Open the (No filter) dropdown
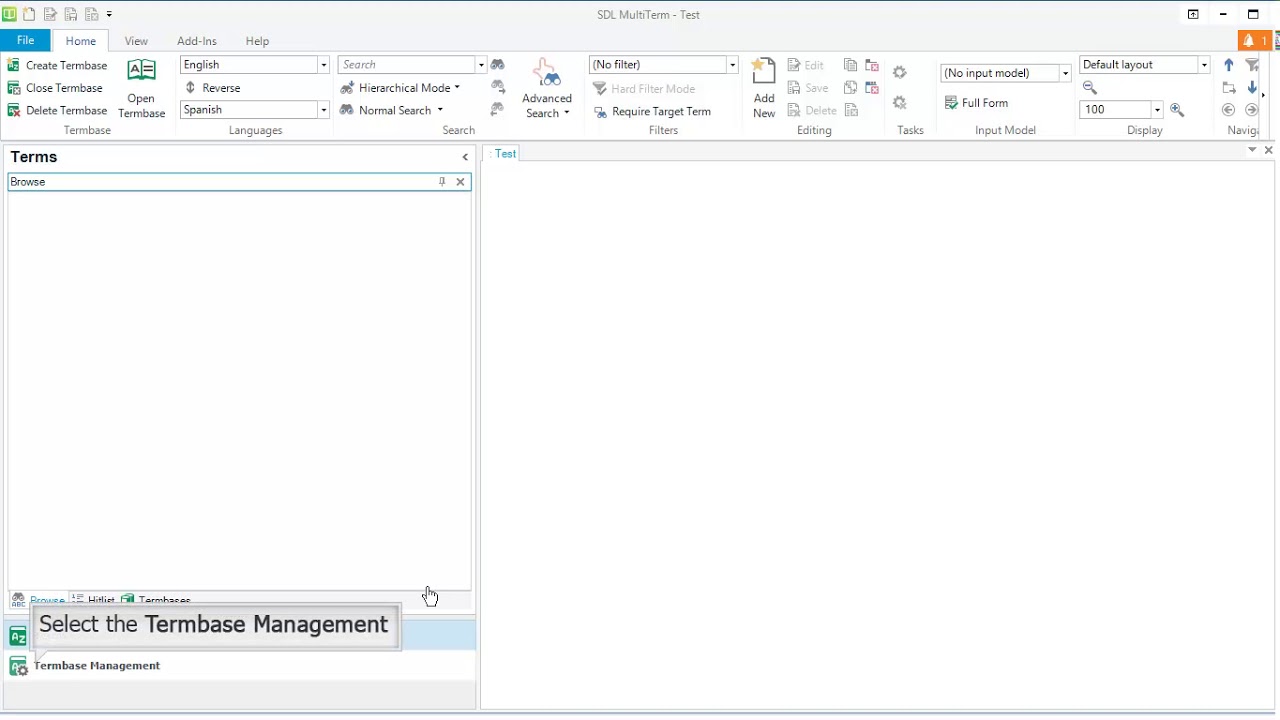The width and height of the screenshot is (1280, 720). pos(732,65)
